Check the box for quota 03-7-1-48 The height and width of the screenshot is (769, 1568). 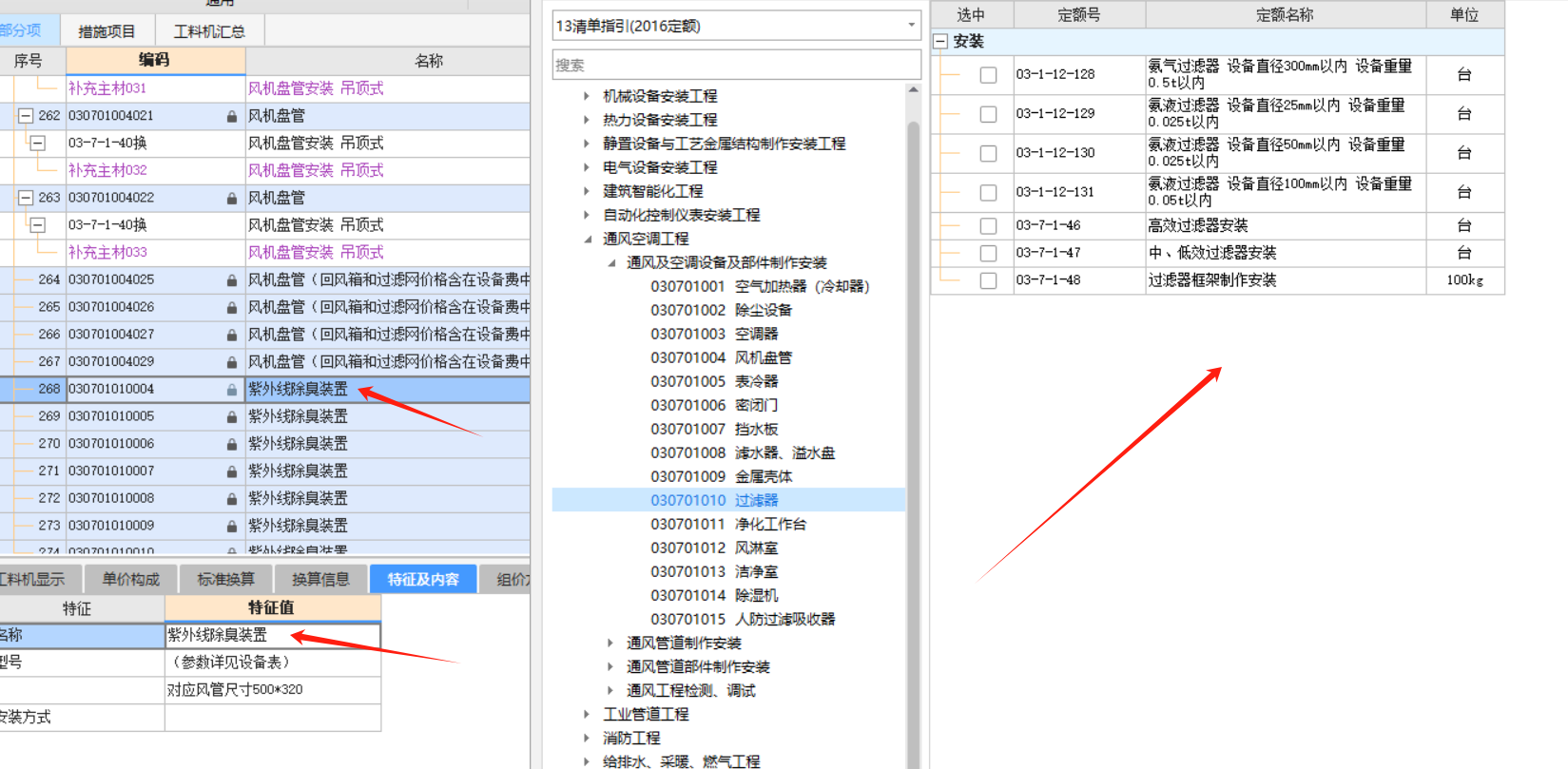[989, 280]
